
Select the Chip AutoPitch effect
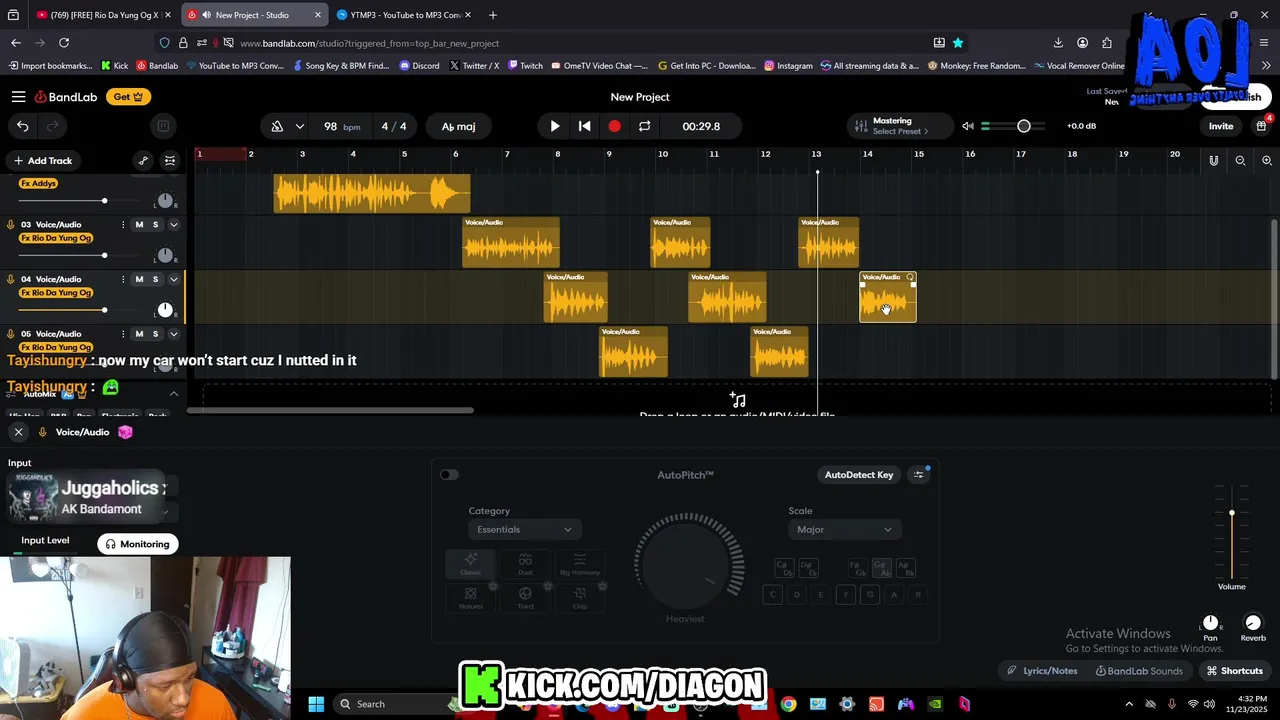click(x=580, y=597)
